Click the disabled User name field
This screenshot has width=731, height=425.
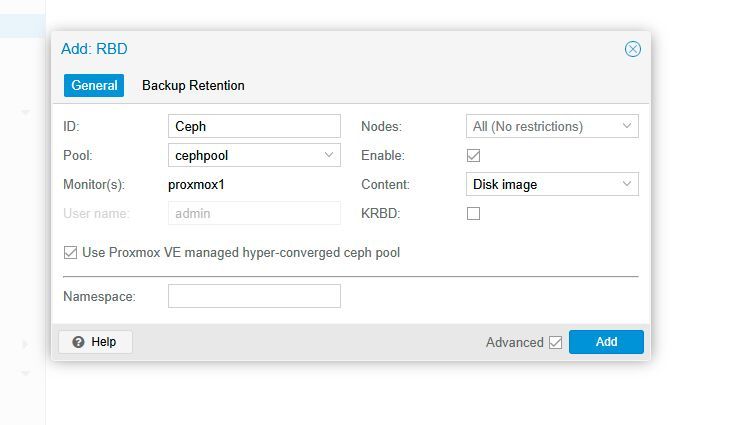(x=254, y=213)
